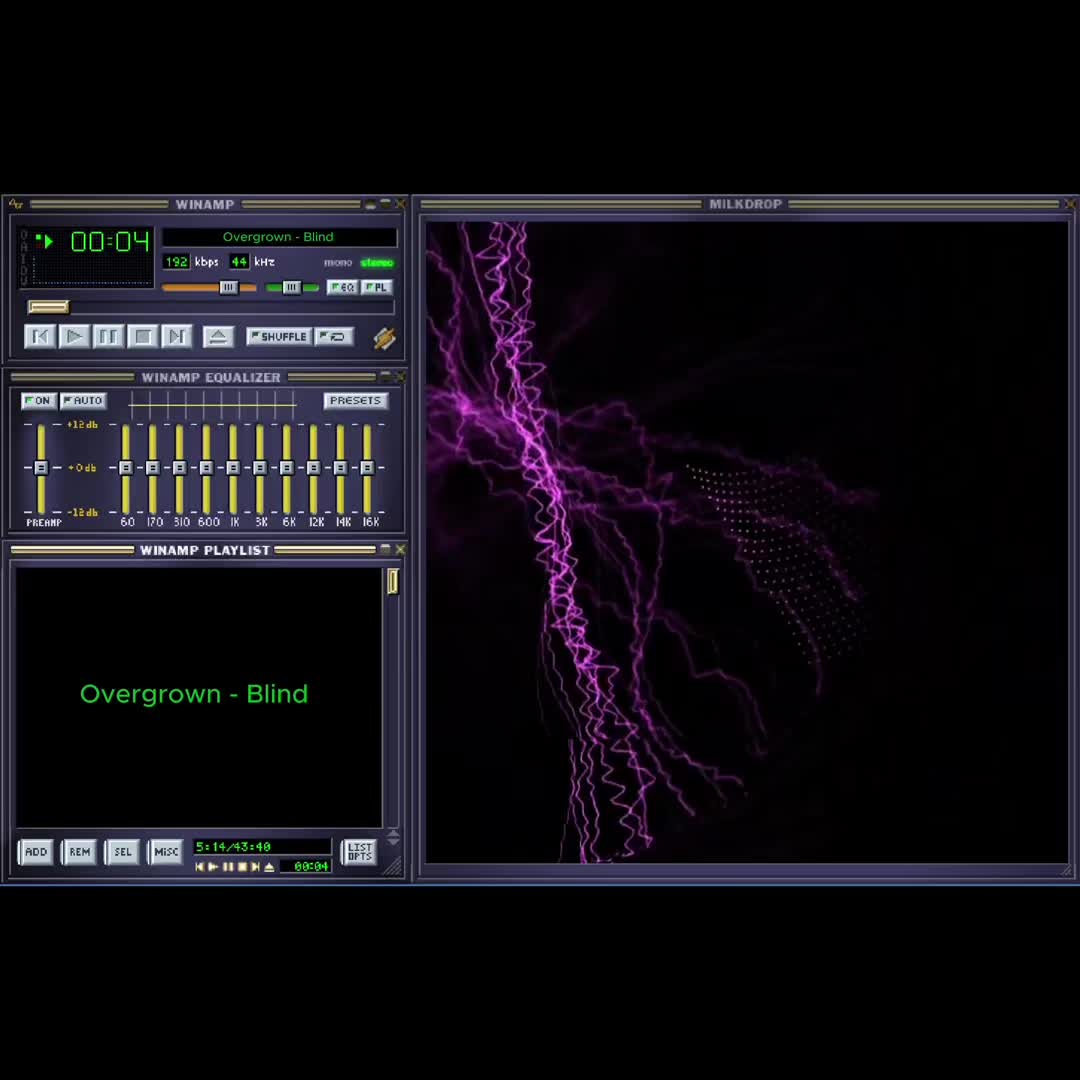Toggle the EQ window button
Viewport: 1080px width, 1080px height.
tap(342, 287)
